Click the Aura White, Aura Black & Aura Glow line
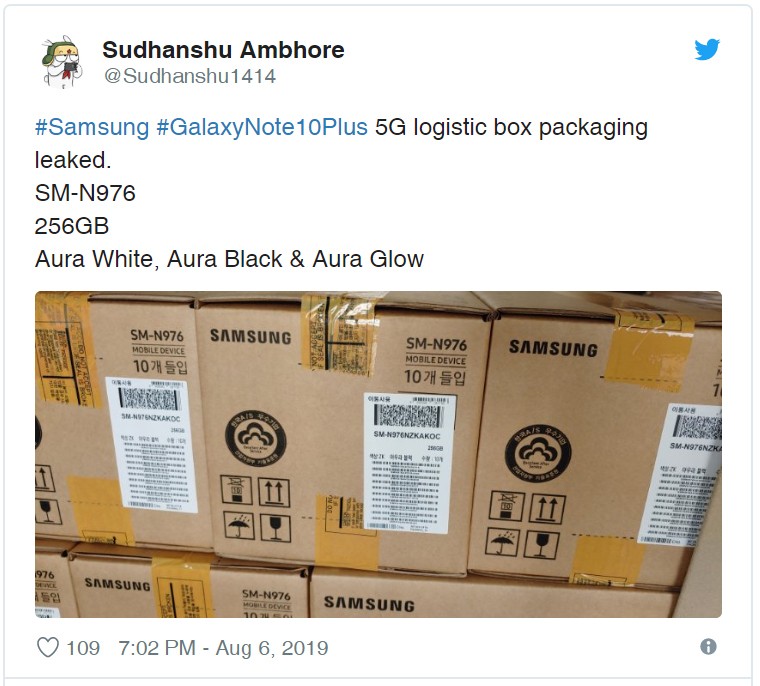The height and width of the screenshot is (686, 760). (x=229, y=259)
